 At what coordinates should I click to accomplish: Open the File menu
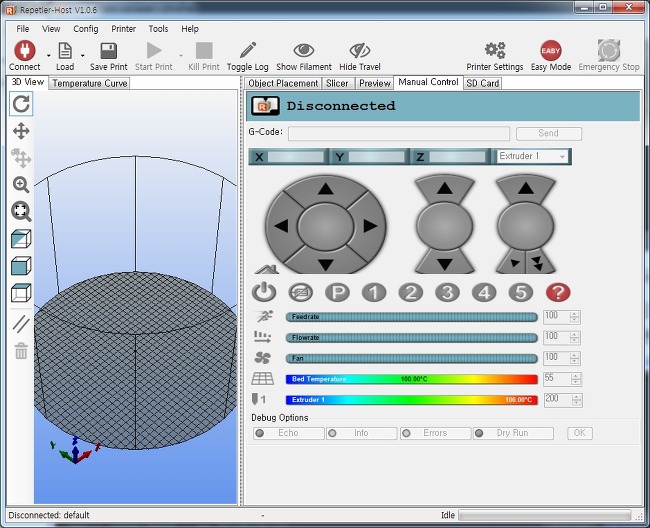pyautogui.click(x=22, y=29)
